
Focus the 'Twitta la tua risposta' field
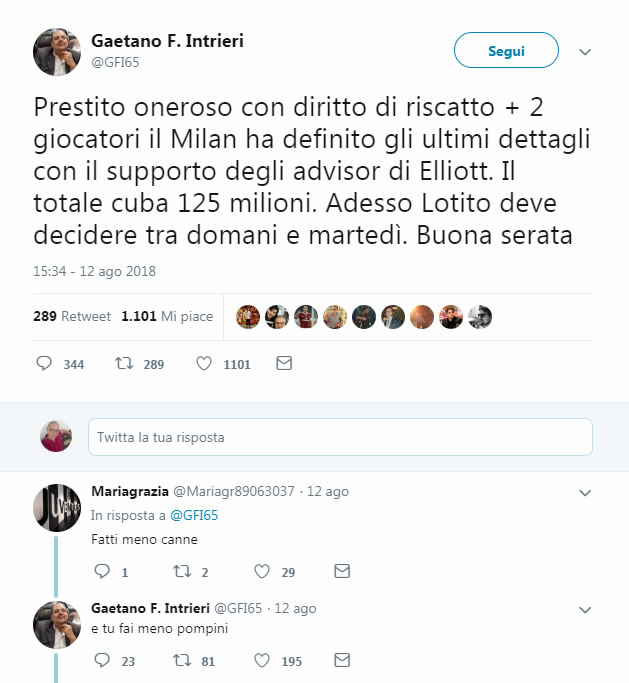pos(340,437)
